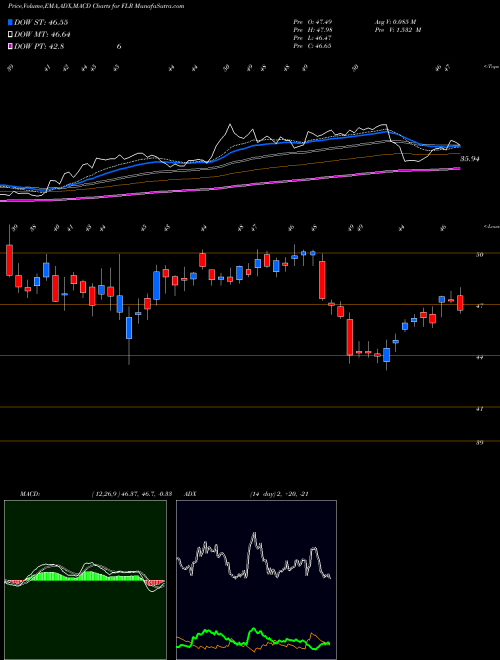The image size is (500, 660).
Task: Click the '<Tops' label beside EMA chart
Action: tap(491, 67)
